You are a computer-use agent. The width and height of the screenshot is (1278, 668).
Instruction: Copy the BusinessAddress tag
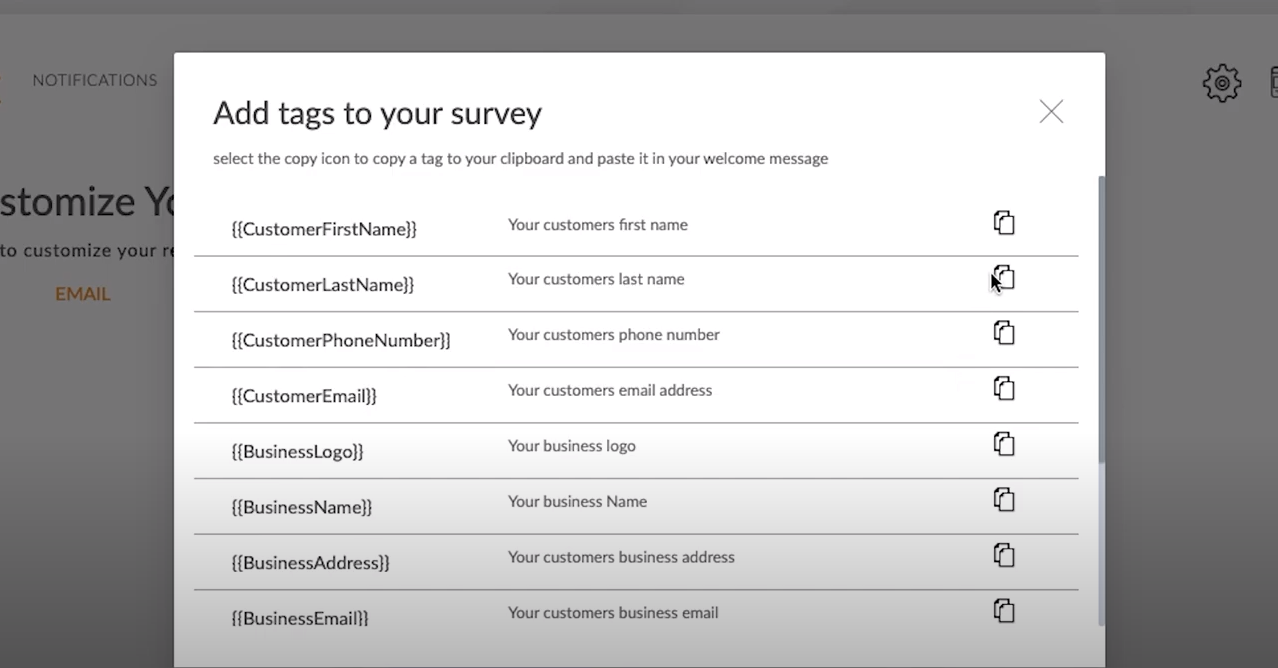[1004, 555]
